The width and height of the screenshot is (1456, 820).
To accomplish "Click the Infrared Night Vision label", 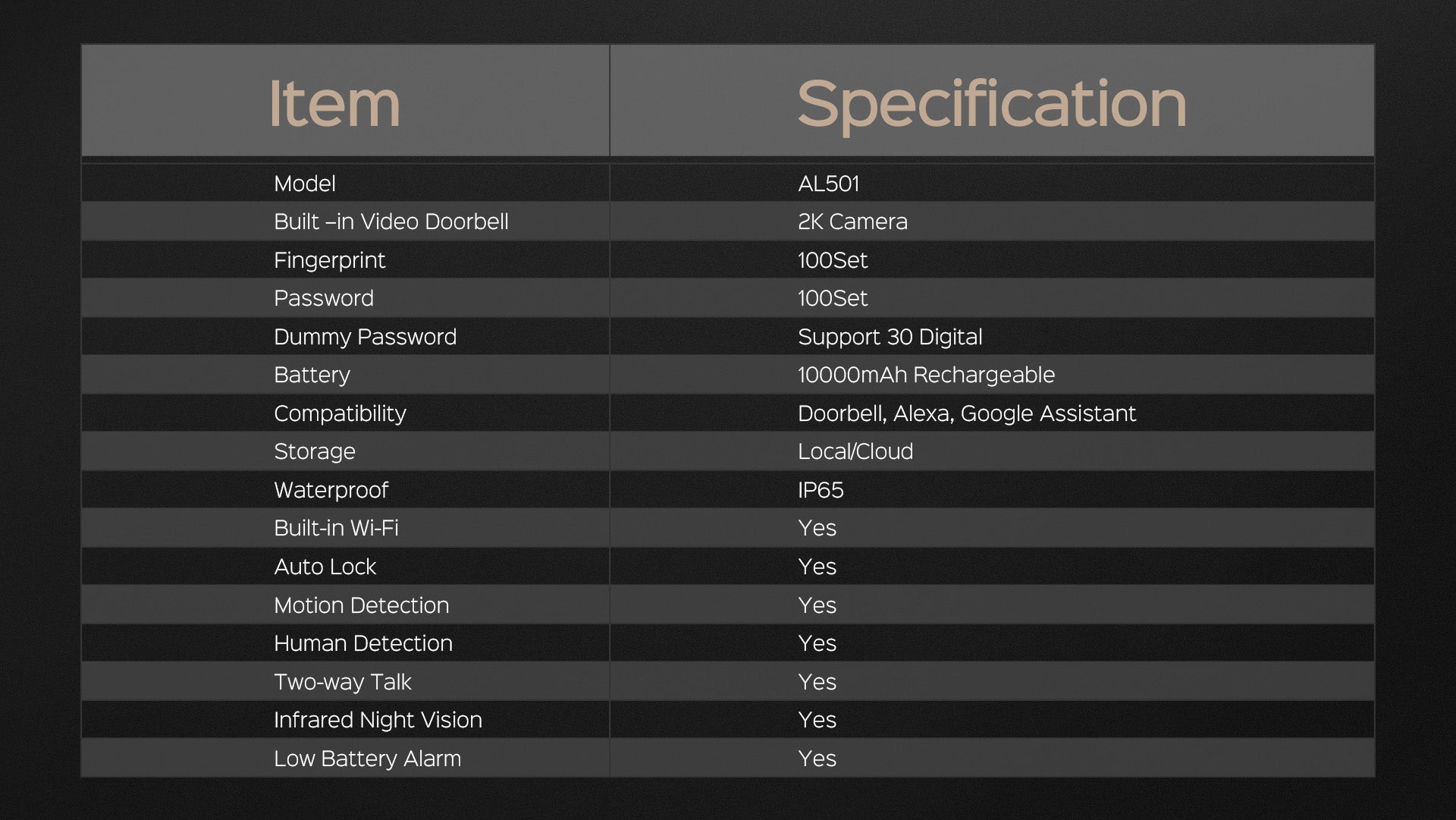I will pyautogui.click(x=378, y=720).
